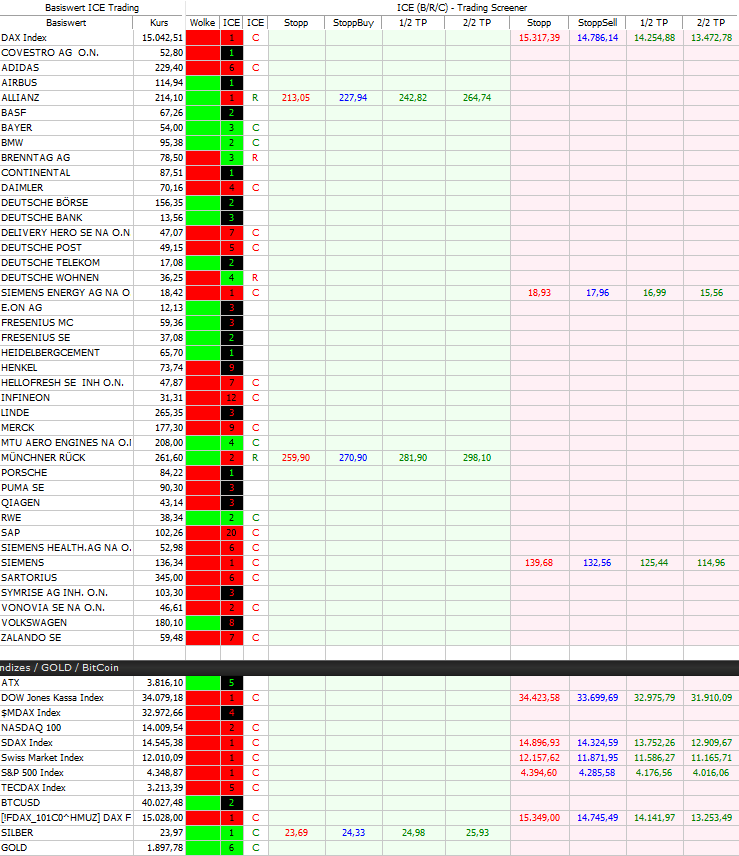Click the ATX index row name

coord(10,683)
